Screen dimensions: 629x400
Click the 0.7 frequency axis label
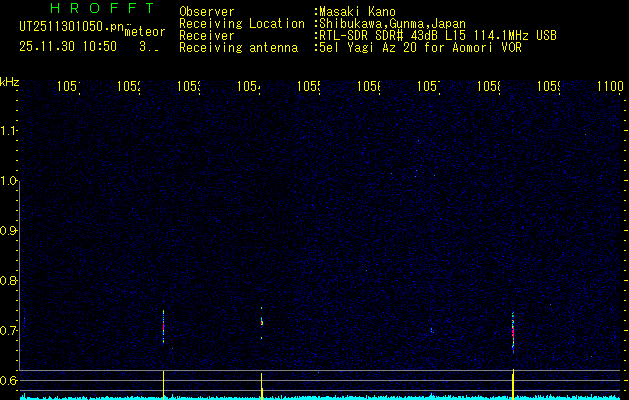tap(8, 331)
